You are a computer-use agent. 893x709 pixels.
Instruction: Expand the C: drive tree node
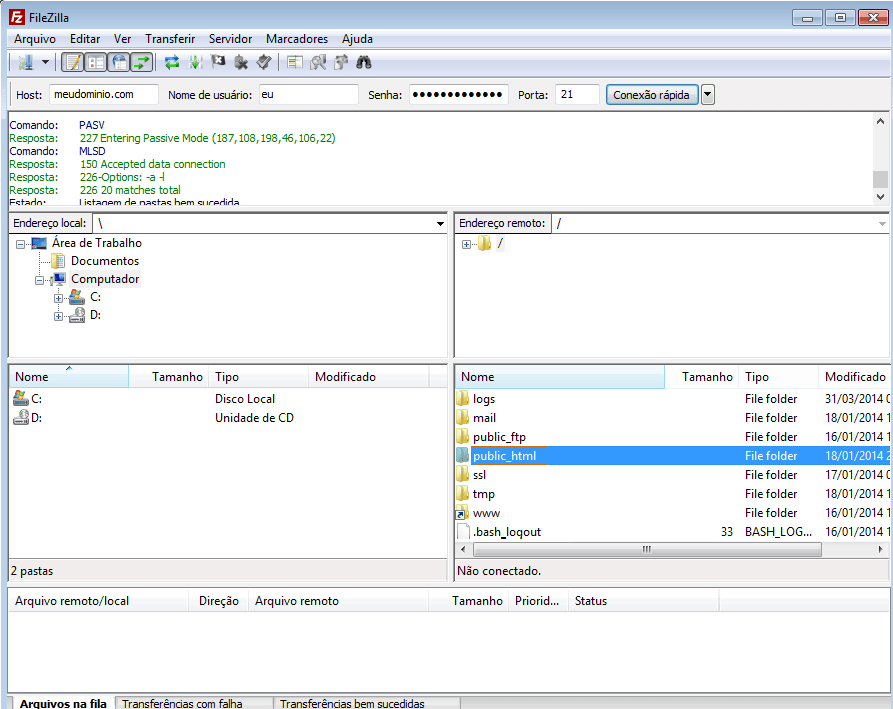click(58, 298)
